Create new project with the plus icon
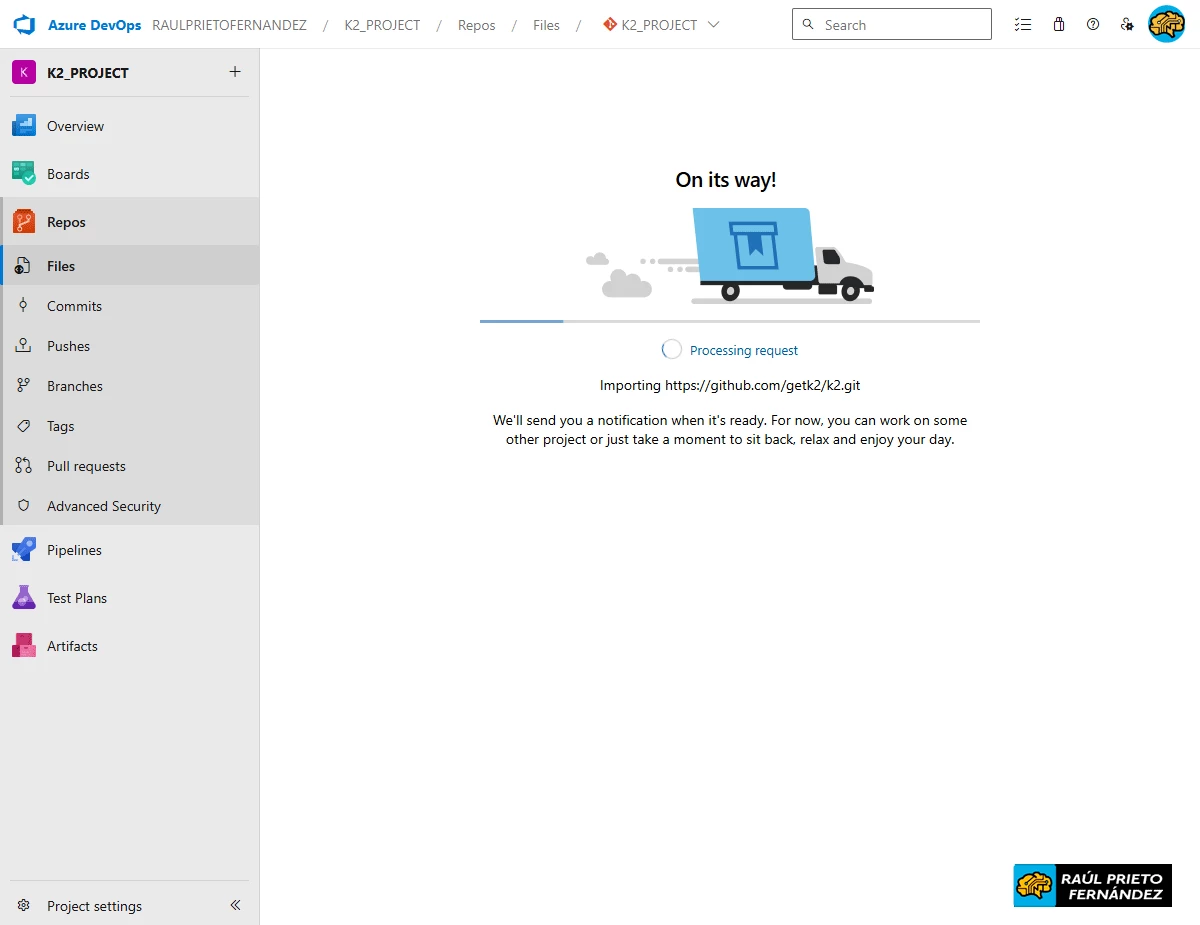The image size is (1200, 925). pos(234,72)
